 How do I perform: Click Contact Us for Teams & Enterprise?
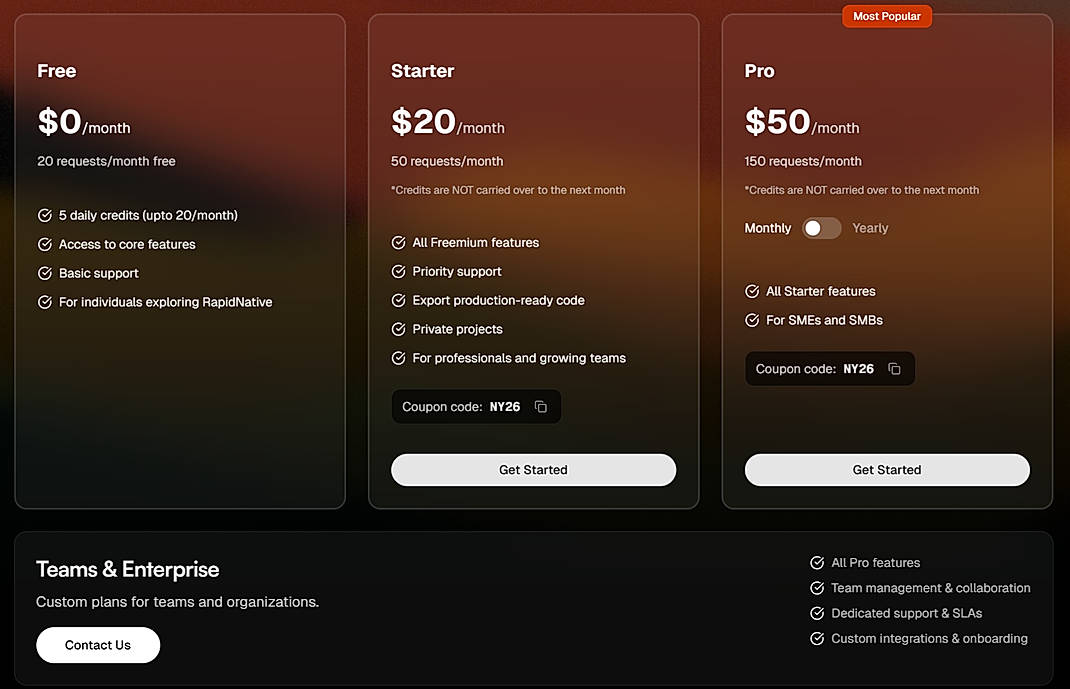[x=97, y=645]
